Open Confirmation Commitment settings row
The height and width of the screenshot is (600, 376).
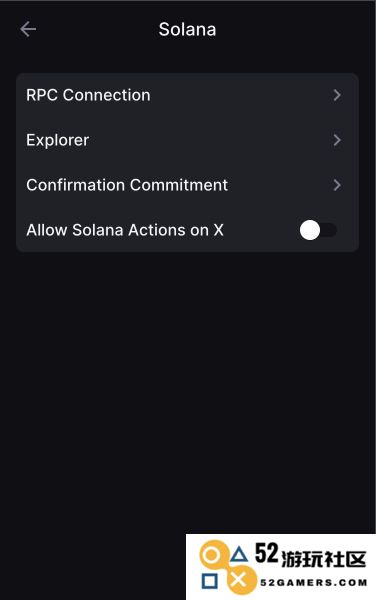pyautogui.click(x=187, y=185)
